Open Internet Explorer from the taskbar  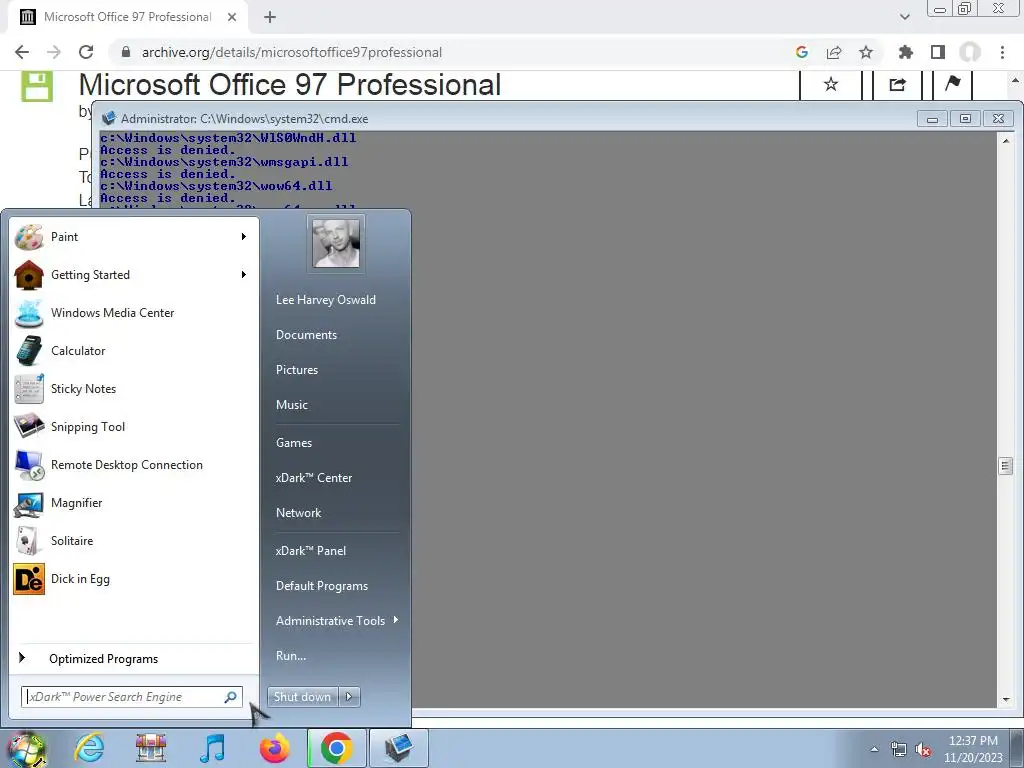point(89,748)
